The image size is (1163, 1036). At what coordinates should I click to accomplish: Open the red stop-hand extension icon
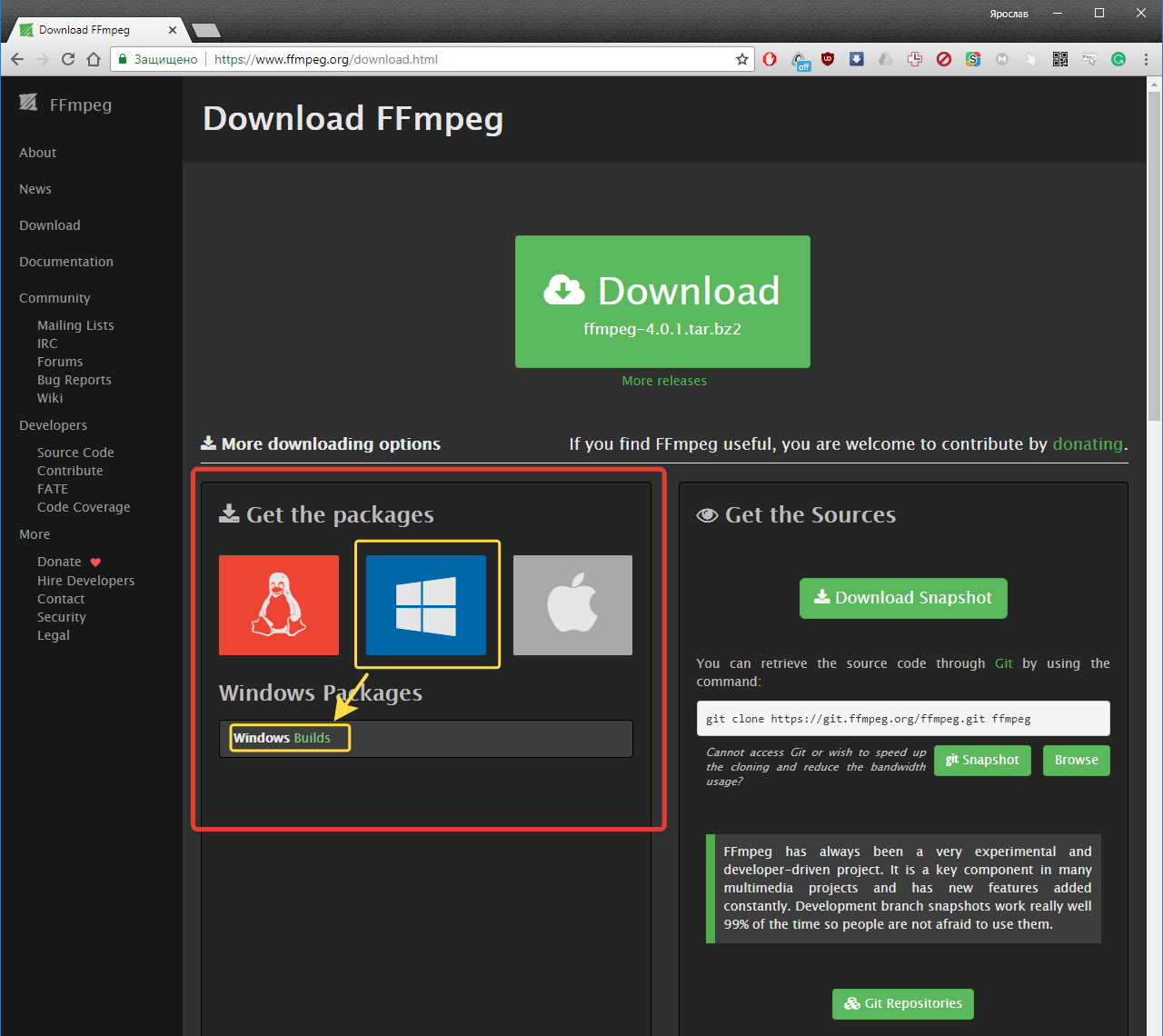770,59
